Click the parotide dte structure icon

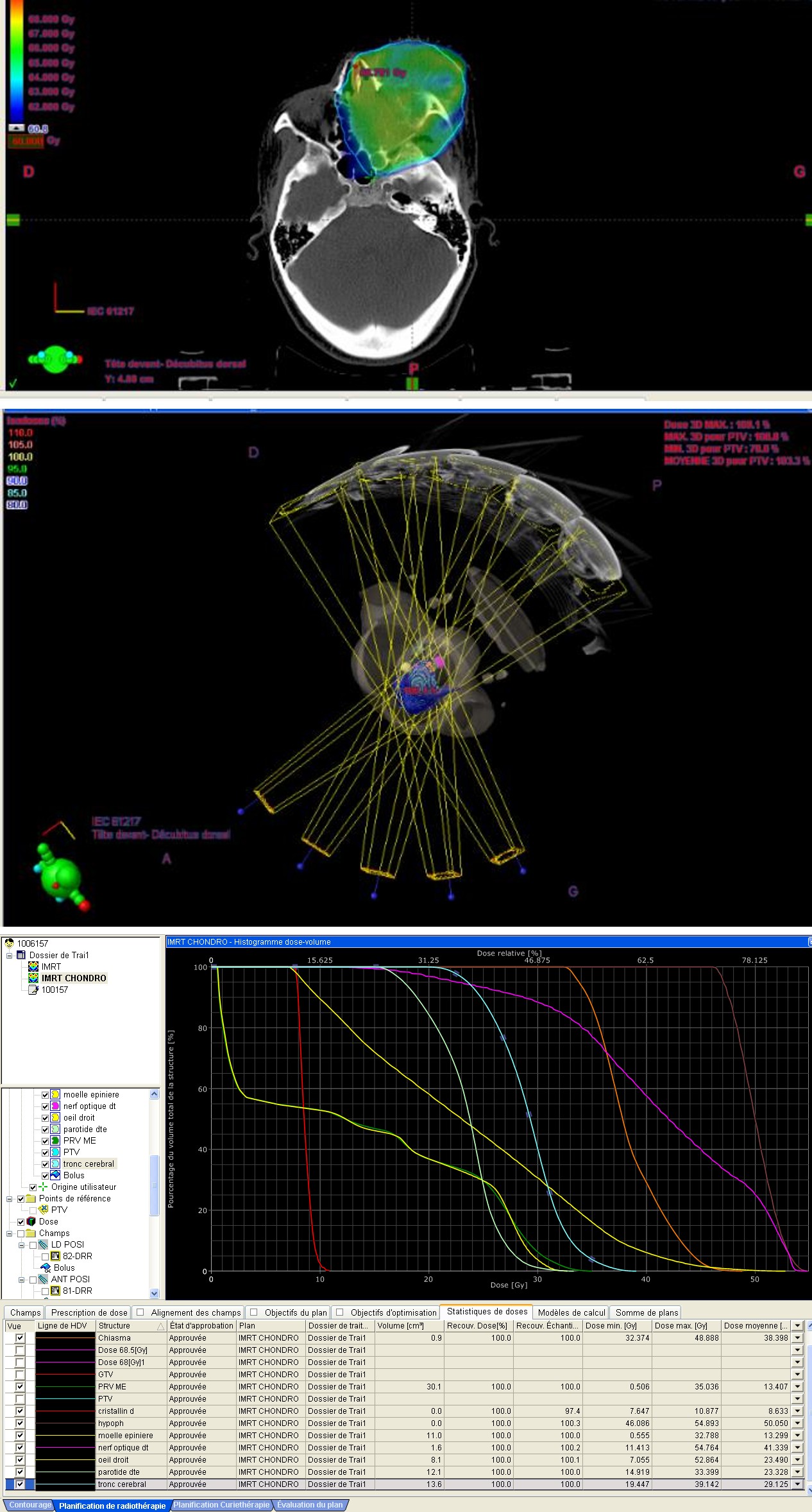coord(56,1129)
